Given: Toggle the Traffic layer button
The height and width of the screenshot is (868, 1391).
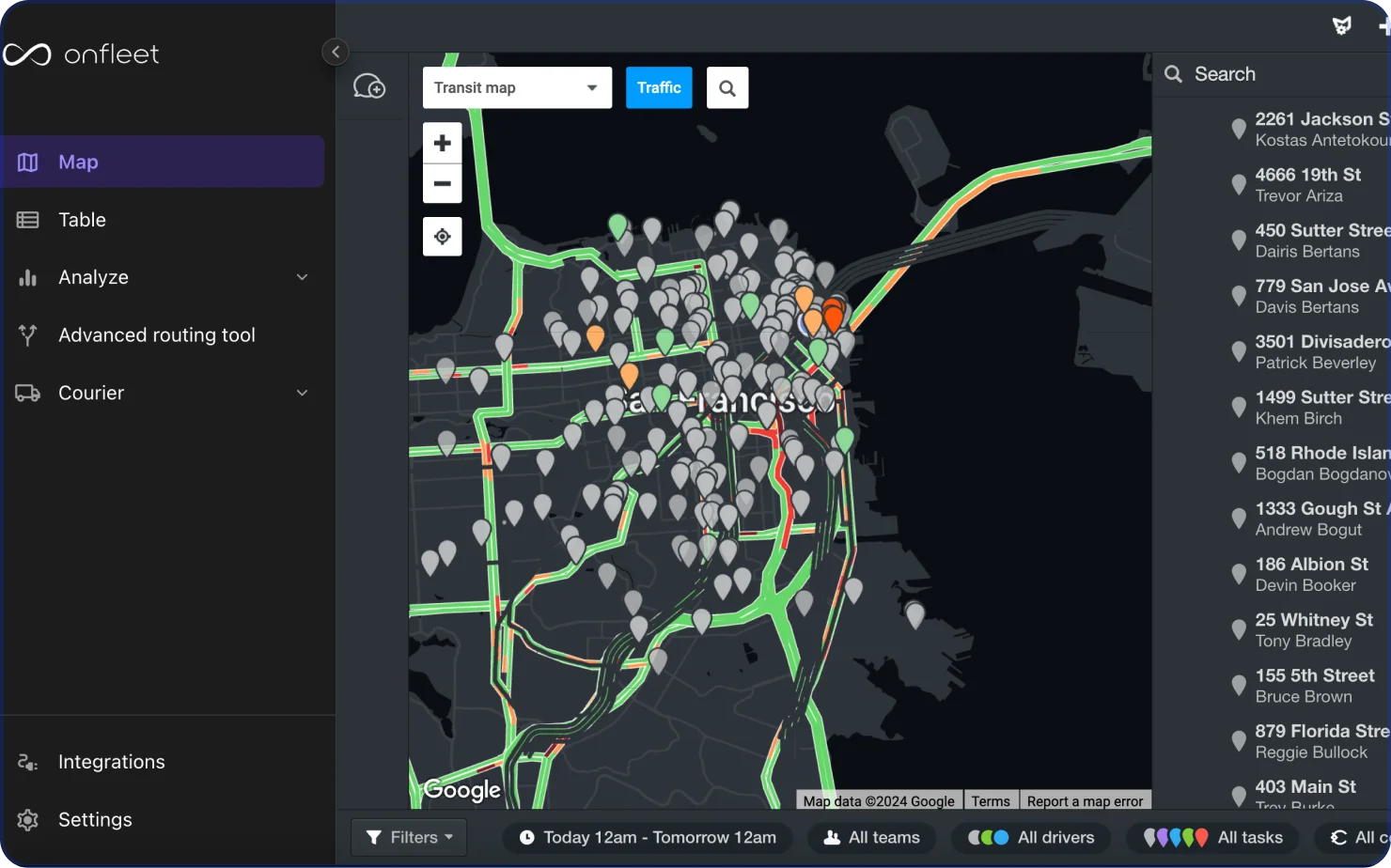Looking at the screenshot, I should pyautogui.click(x=659, y=87).
